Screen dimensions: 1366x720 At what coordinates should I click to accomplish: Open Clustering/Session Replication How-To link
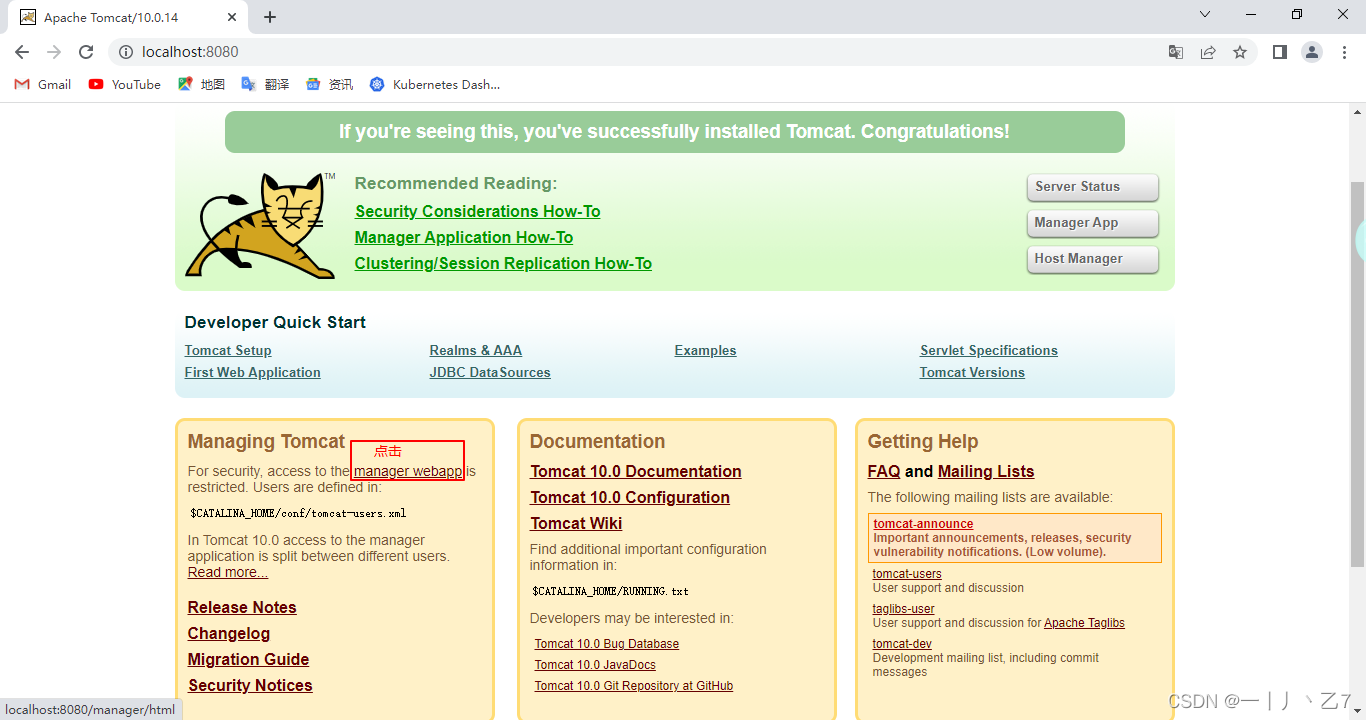coord(503,263)
